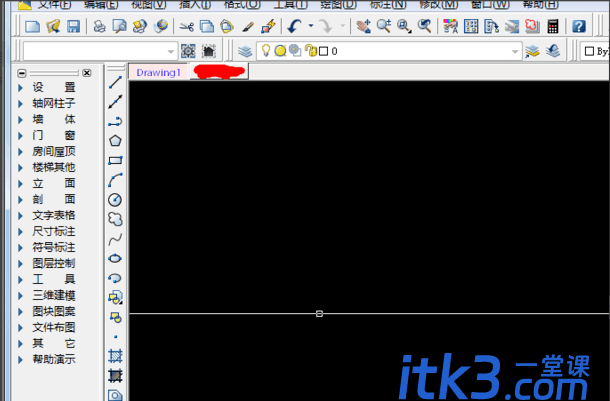Image resolution: width=610 pixels, height=401 pixels.
Task: Select the Rectangle tool
Action: coord(115,161)
